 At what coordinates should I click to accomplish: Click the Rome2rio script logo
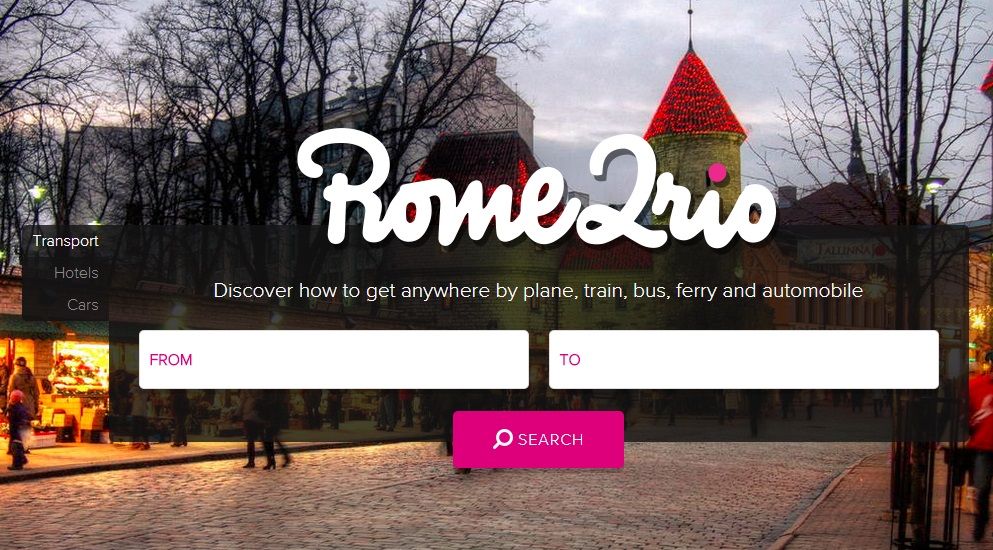coord(537,189)
